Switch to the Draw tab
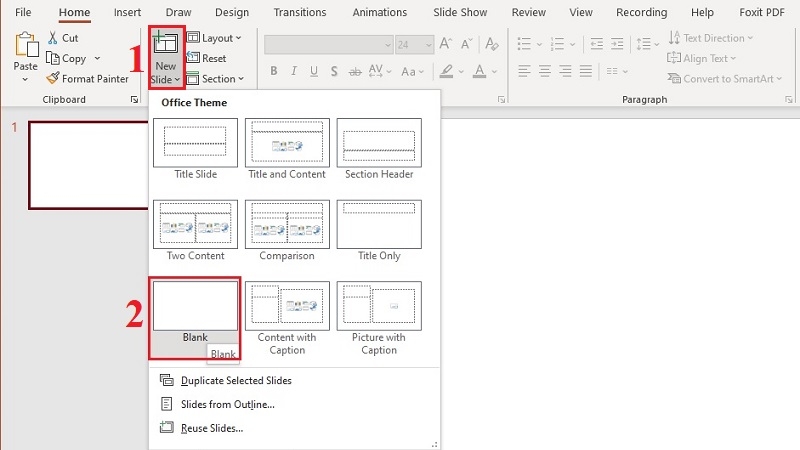The width and height of the screenshot is (800, 450). [x=178, y=12]
